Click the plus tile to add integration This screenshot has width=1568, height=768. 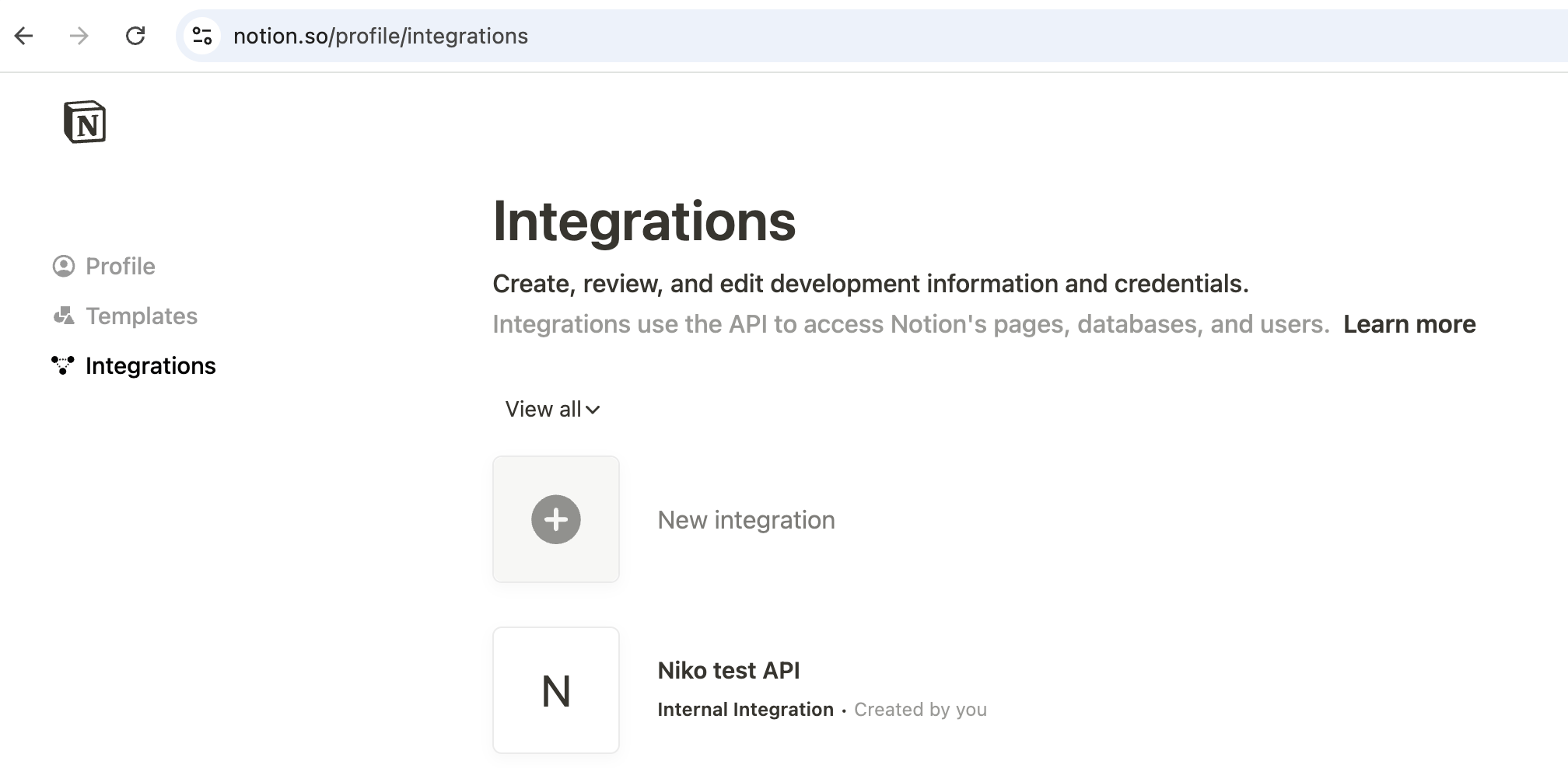pyautogui.click(x=556, y=519)
